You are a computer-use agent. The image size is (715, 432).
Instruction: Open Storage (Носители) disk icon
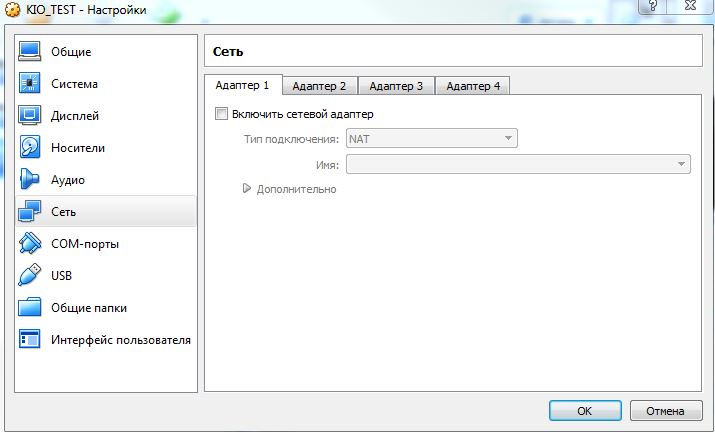coord(30,148)
